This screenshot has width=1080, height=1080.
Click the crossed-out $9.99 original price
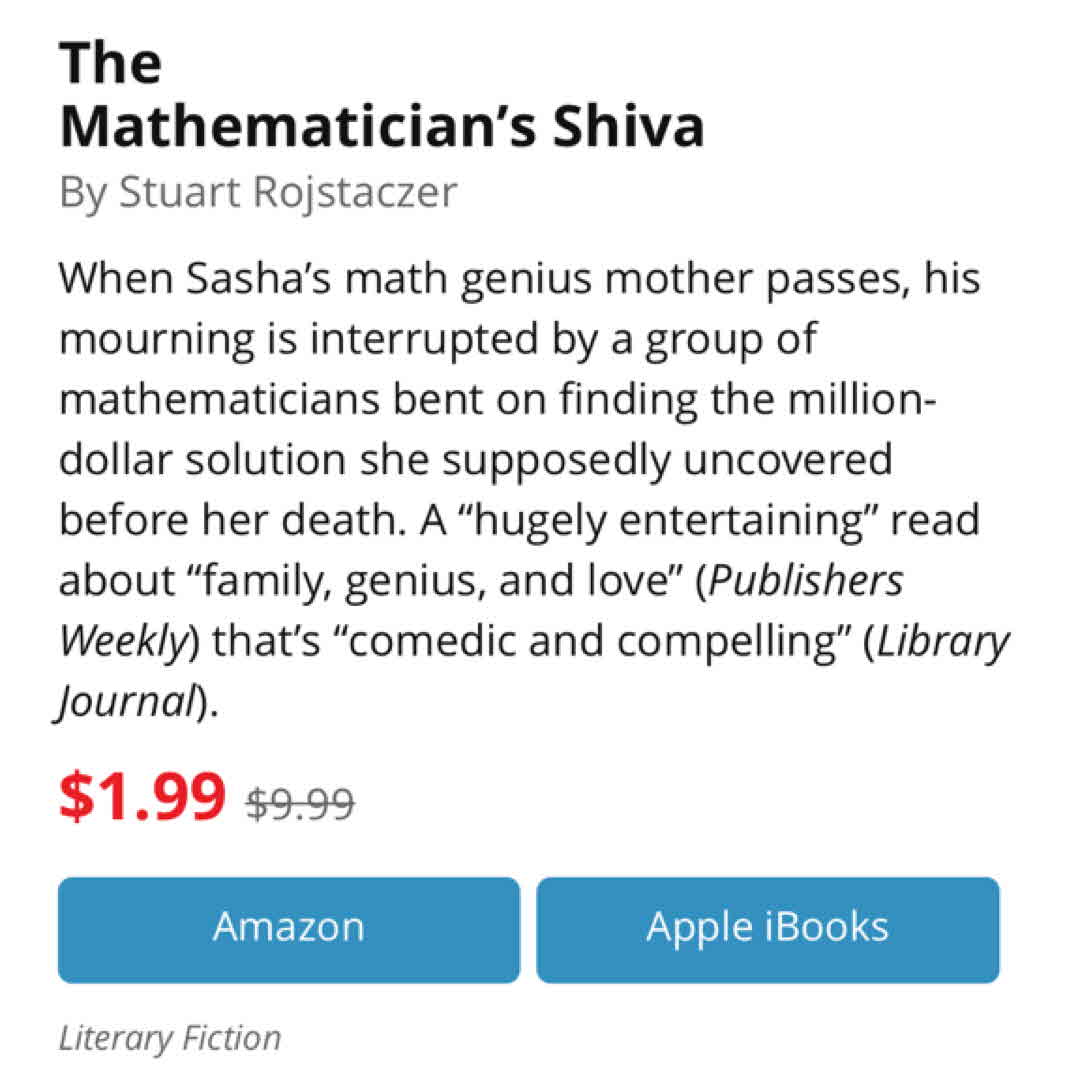300,802
